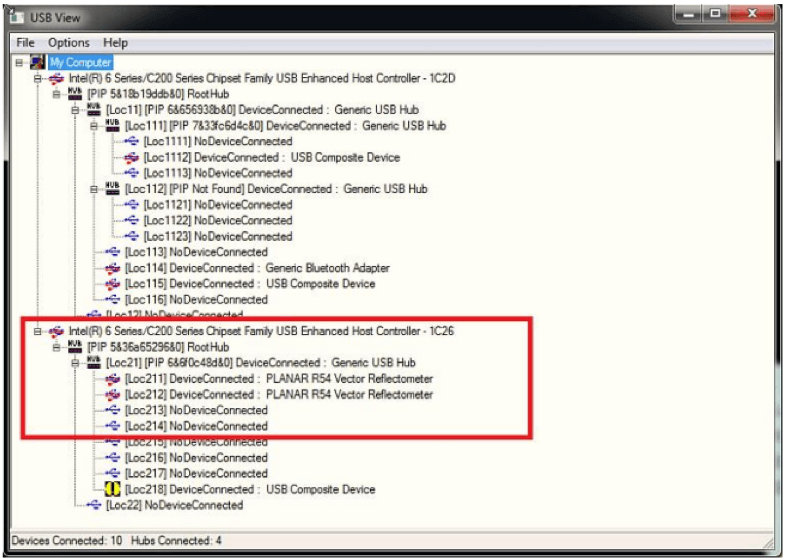
Task: Click the hub icon beside Loc111
Action: click(x=112, y=125)
